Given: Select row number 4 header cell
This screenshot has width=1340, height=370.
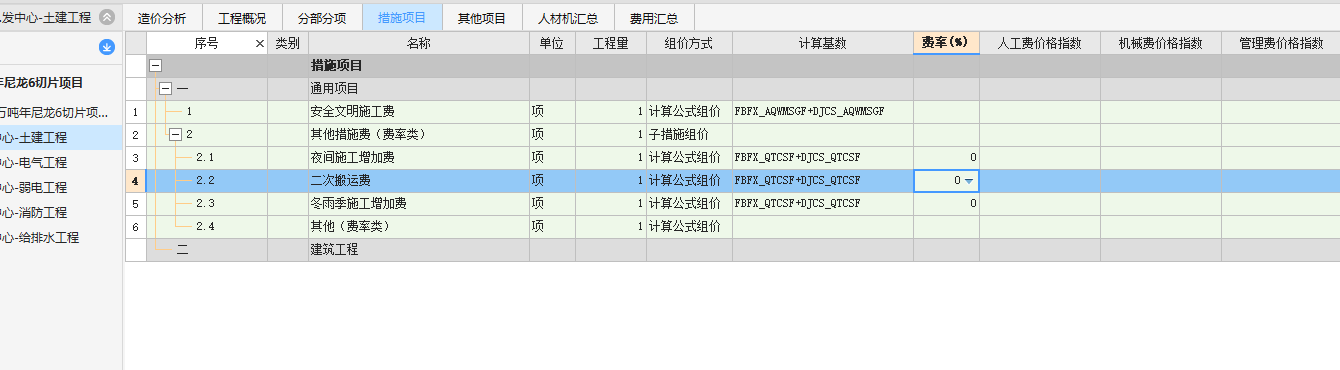Looking at the screenshot, I should (x=135, y=181).
